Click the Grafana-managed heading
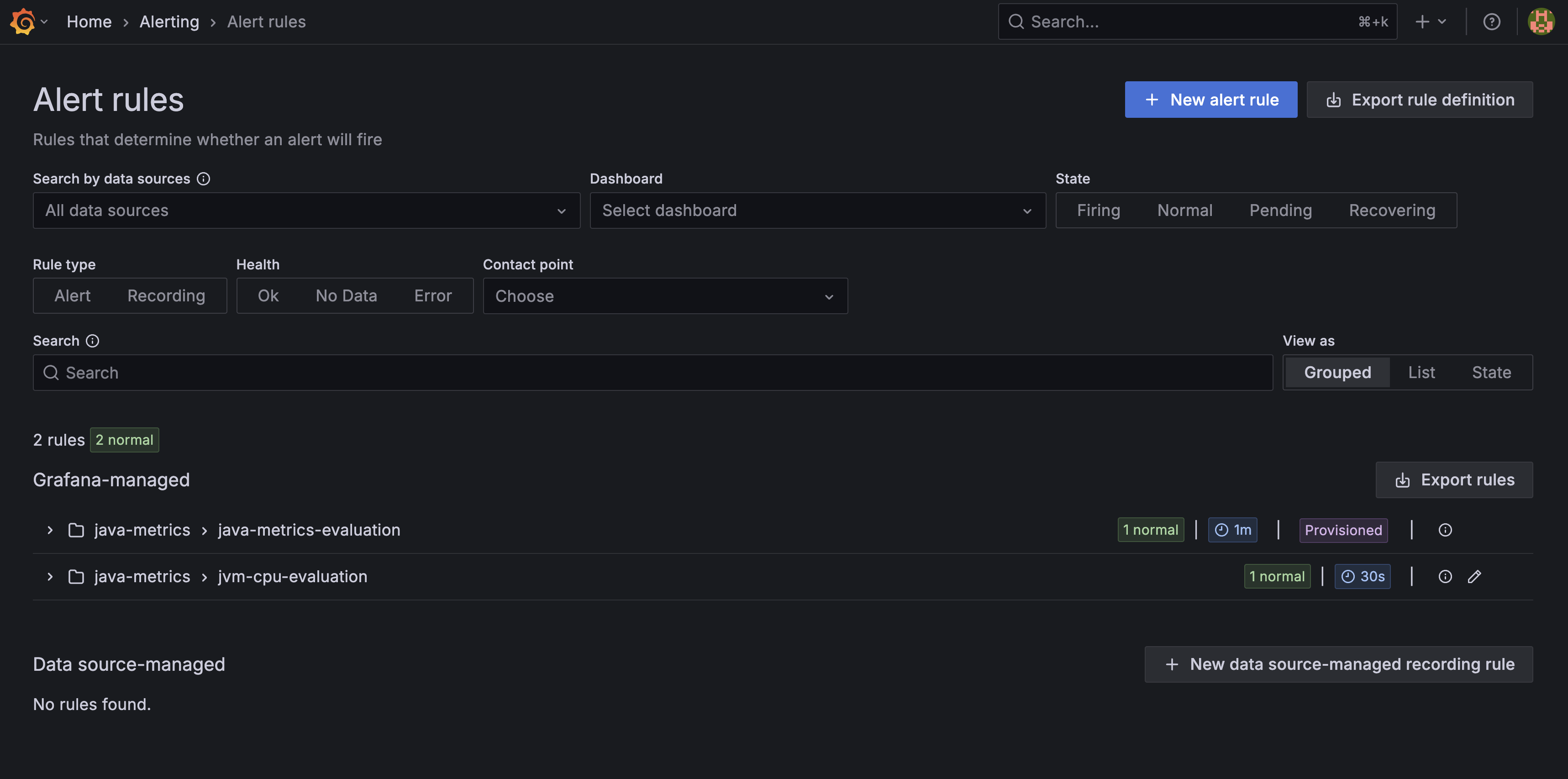Viewport: 1568px width, 779px height. click(111, 480)
